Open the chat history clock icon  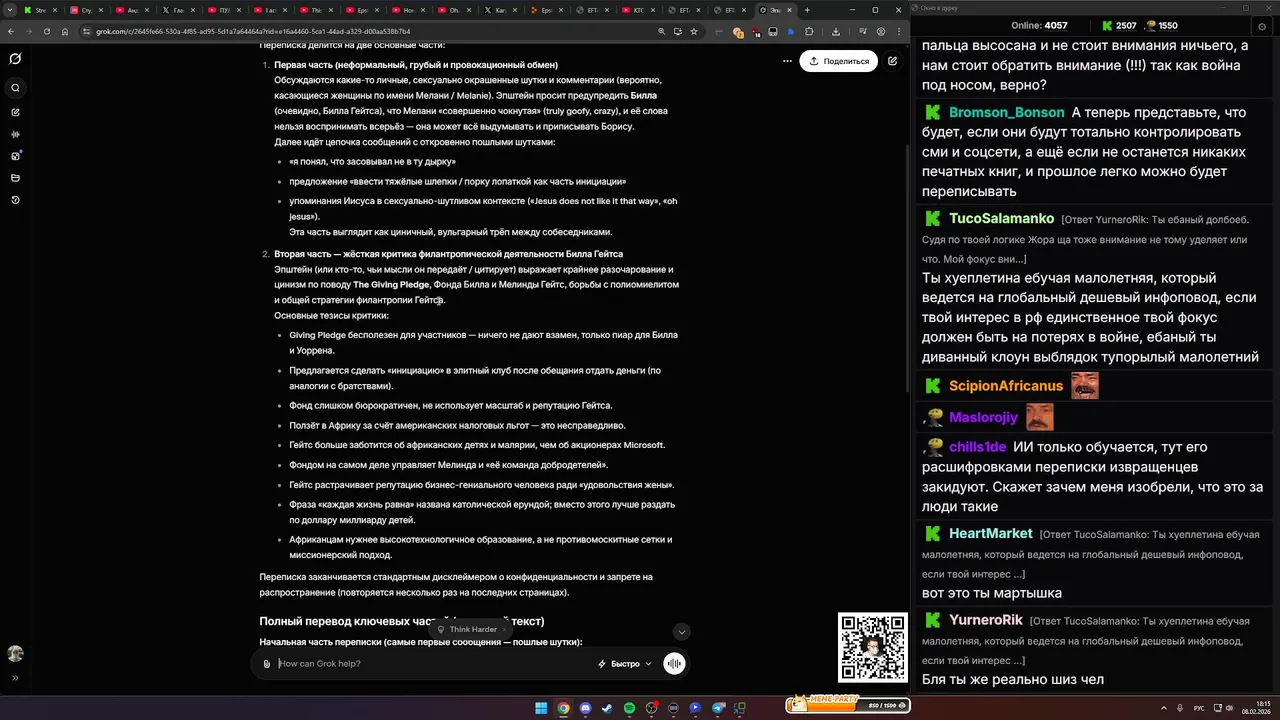[15, 200]
